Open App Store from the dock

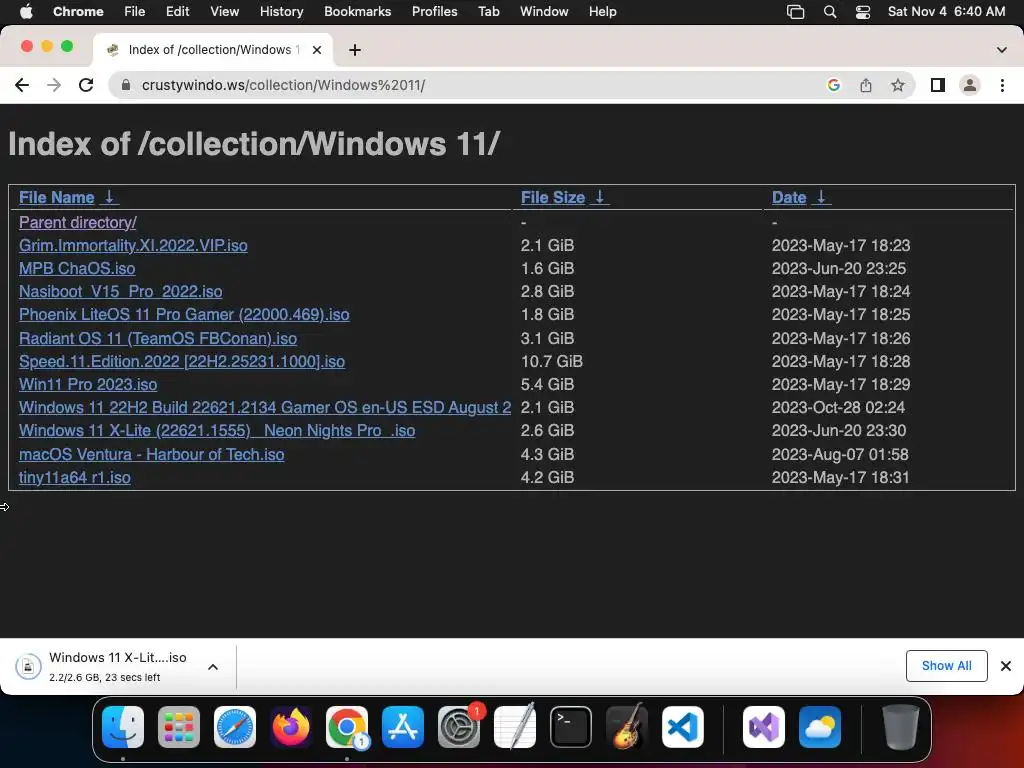(403, 727)
